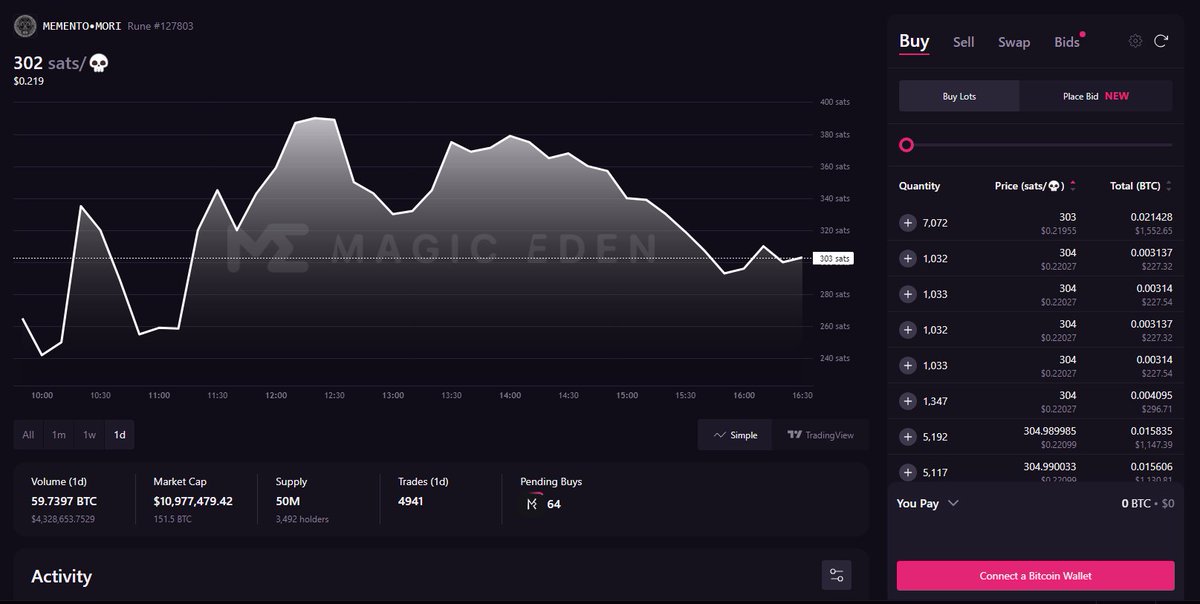Add the 1,347 quantity lot with plus icon
This screenshot has height=604, width=1200.
908,401
